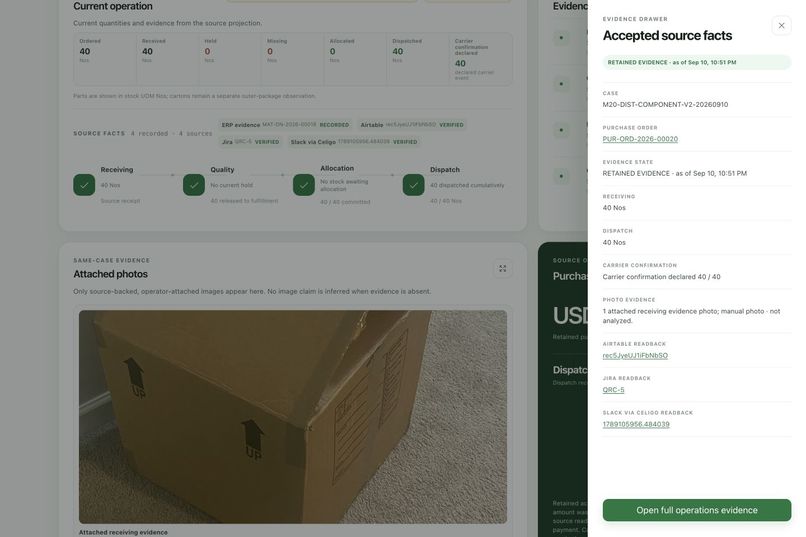This screenshot has height=537, width=806.
Task: Click the photo evidence description text
Action: 691,316
